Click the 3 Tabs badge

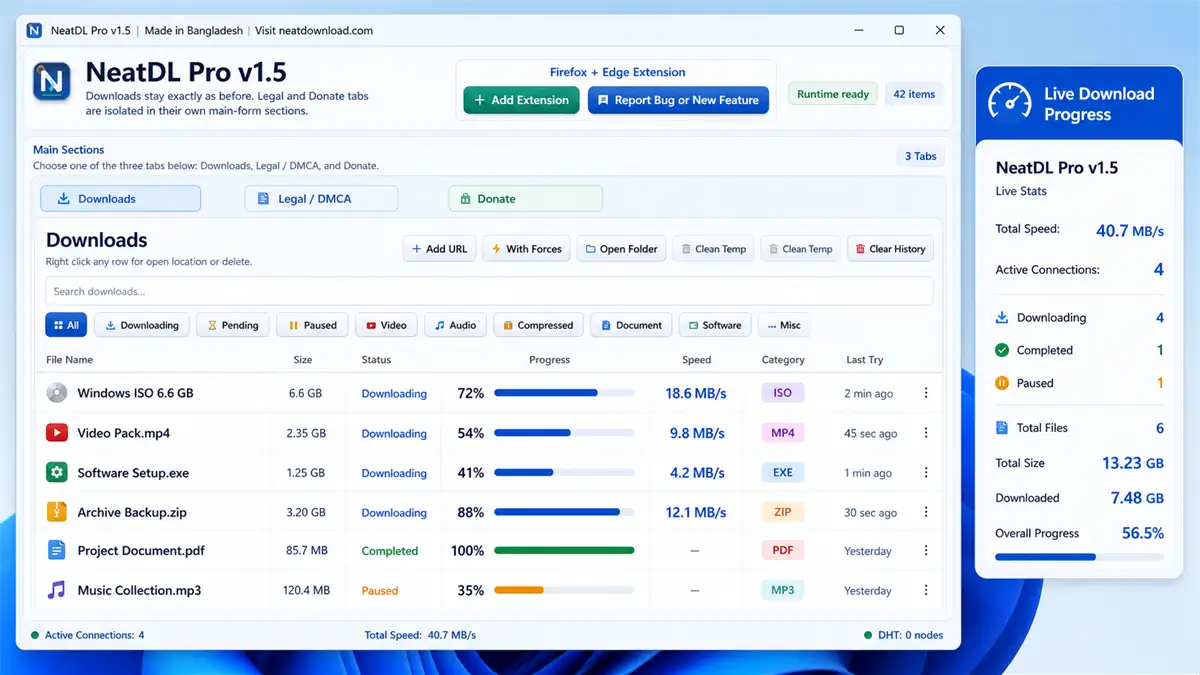tap(921, 156)
